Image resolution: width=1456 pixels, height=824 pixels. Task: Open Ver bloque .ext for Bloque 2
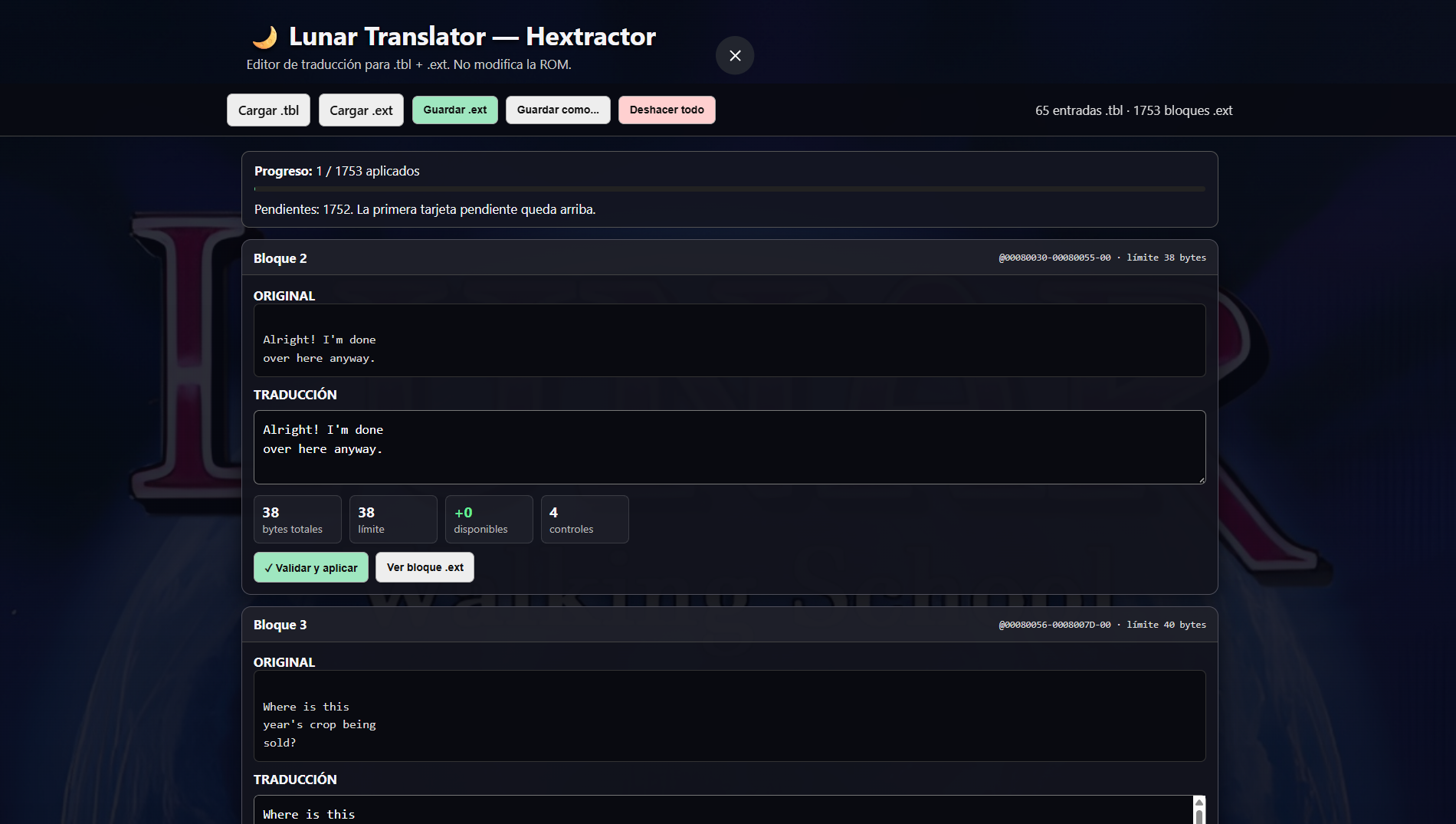tap(425, 567)
